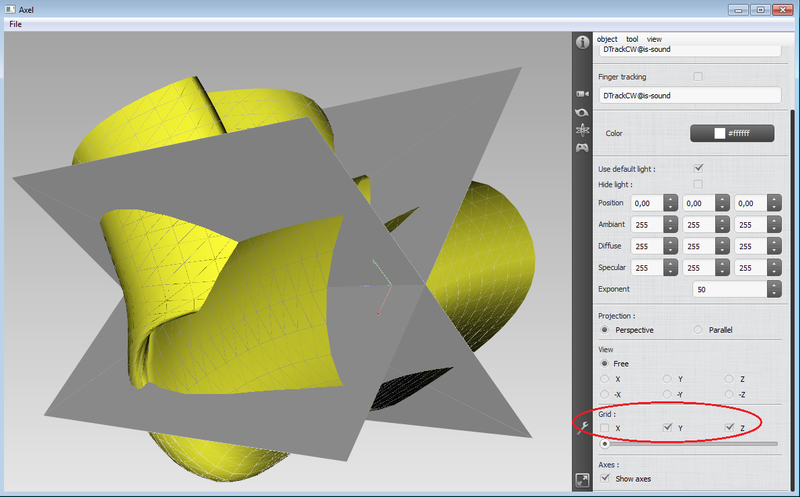Enable the Finger tracking checkbox
Image resolution: width=800 pixels, height=497 pixels.
698,76
